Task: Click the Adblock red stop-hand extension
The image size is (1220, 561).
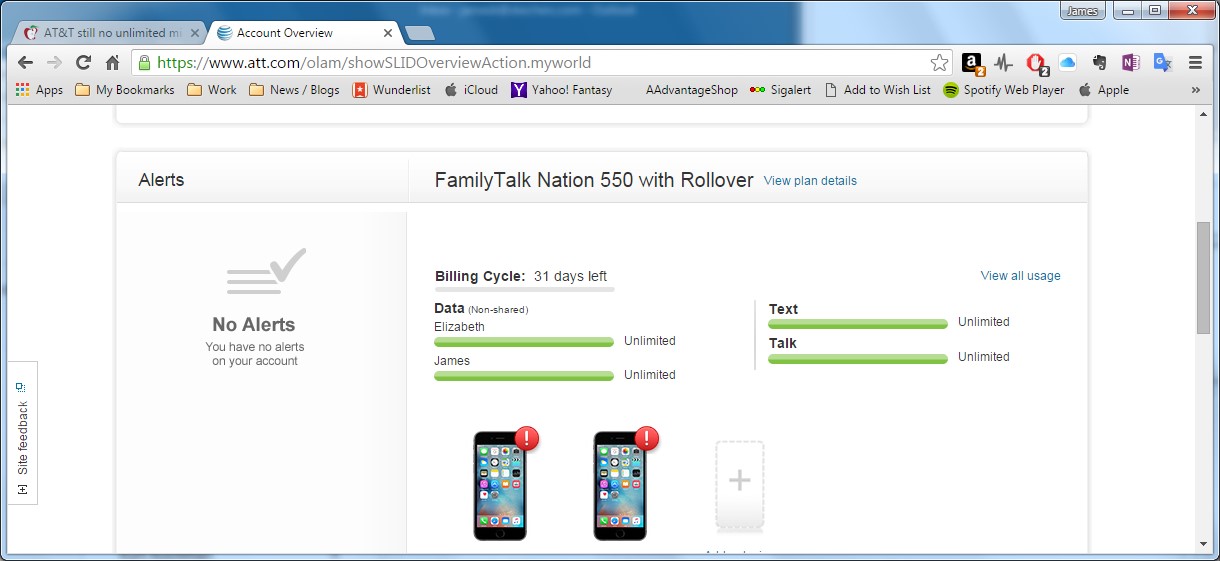Action: [1037, 63]
